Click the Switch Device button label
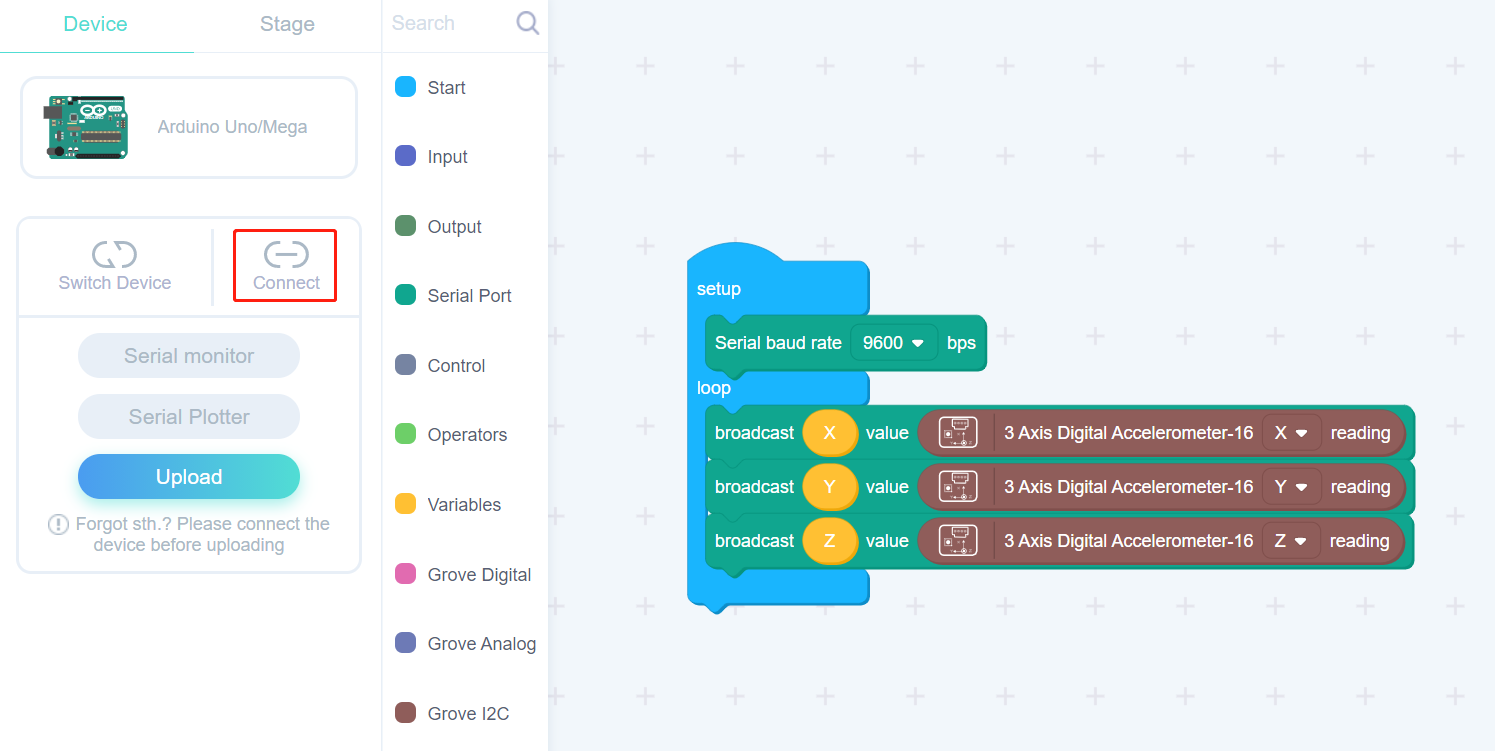 pos(114,283)
